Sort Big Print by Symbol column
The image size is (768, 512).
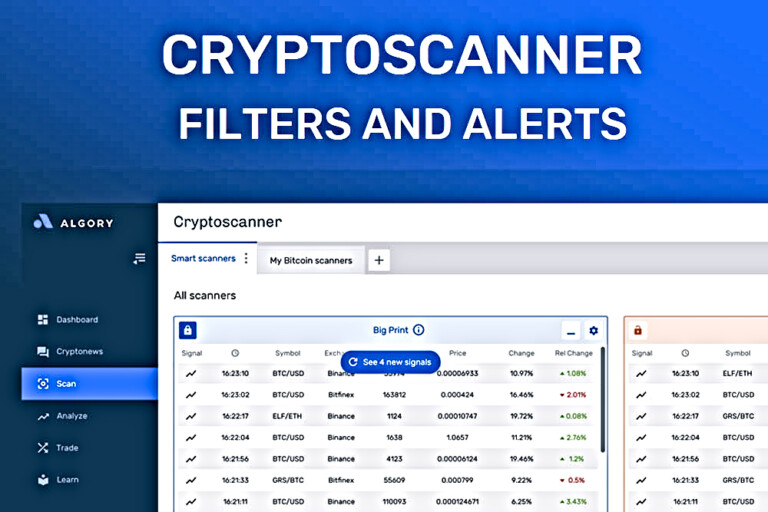pos(288,353)
